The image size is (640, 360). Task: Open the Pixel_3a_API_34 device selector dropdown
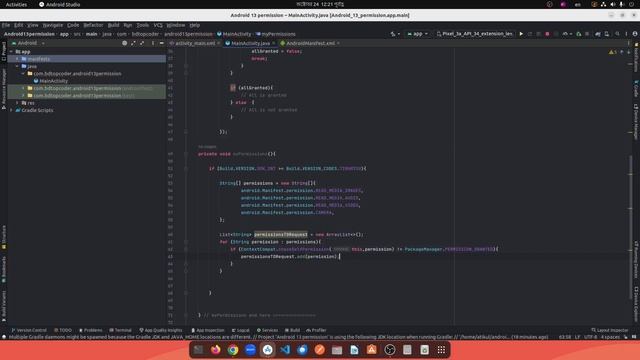(x=474, y=34)
